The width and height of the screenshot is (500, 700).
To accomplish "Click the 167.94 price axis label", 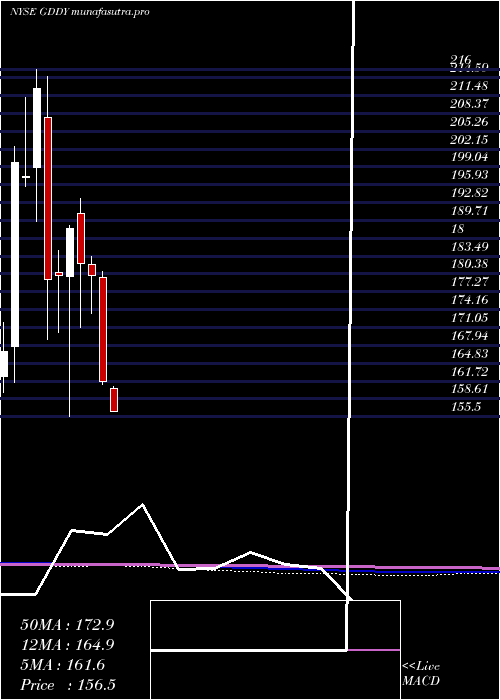I will tap(469, 335).
